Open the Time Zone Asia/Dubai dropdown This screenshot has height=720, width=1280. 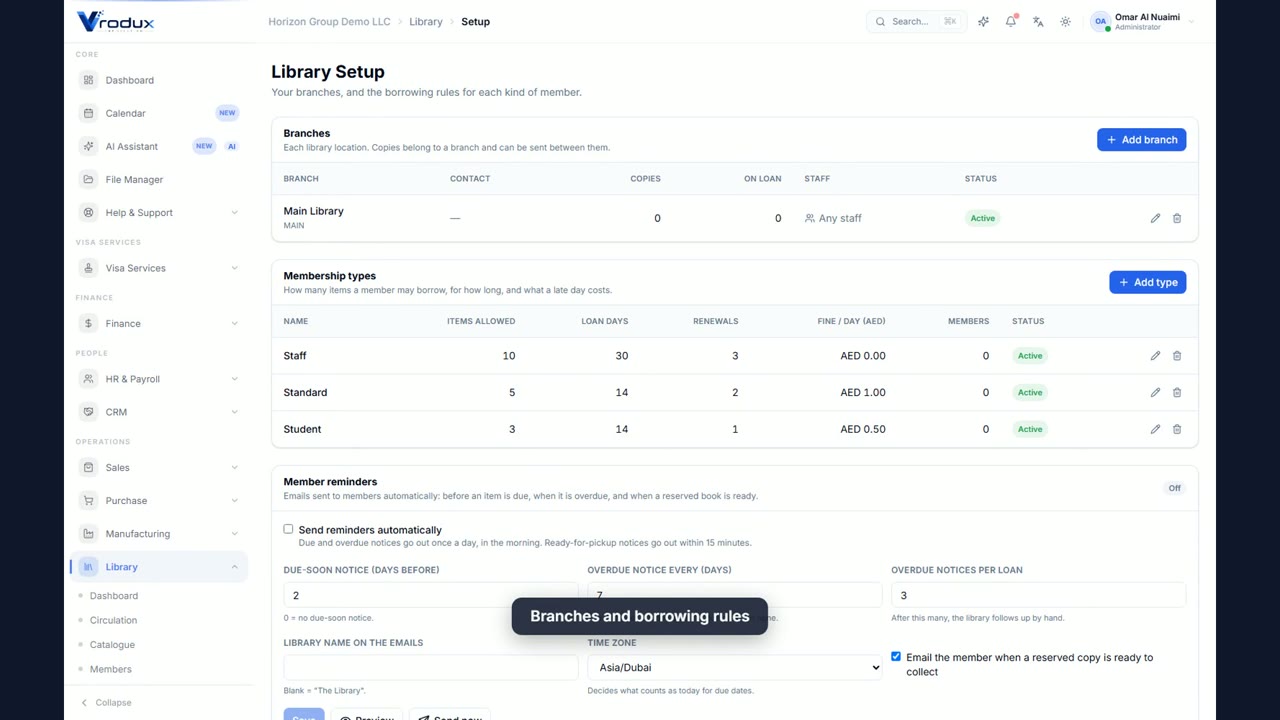click(x=734, y=667)
